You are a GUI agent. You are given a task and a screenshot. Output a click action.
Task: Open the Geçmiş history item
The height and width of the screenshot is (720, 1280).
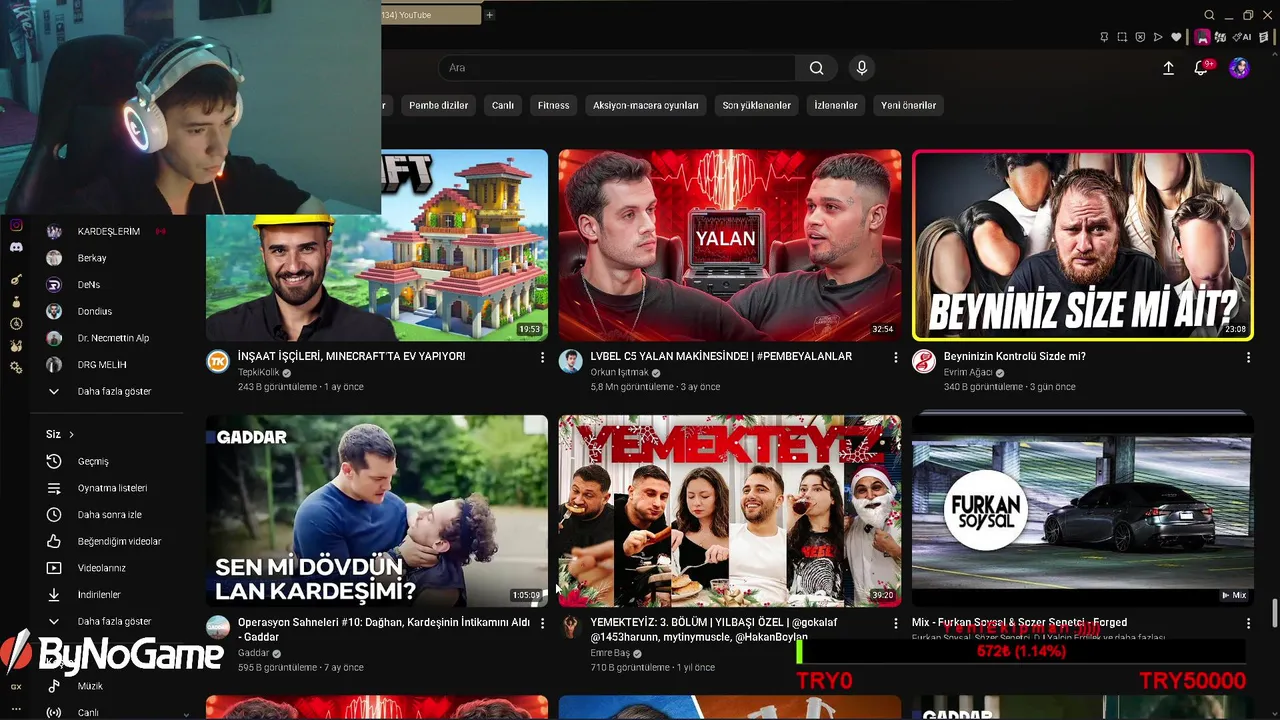(x=93, y=461)
